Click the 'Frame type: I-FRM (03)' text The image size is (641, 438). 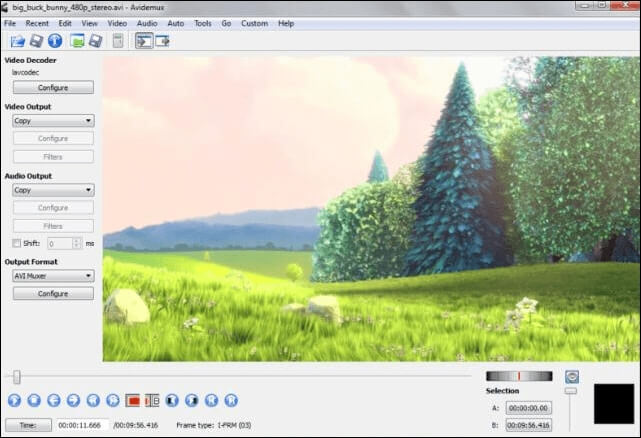pyautogui.click(x=214, y=425)
